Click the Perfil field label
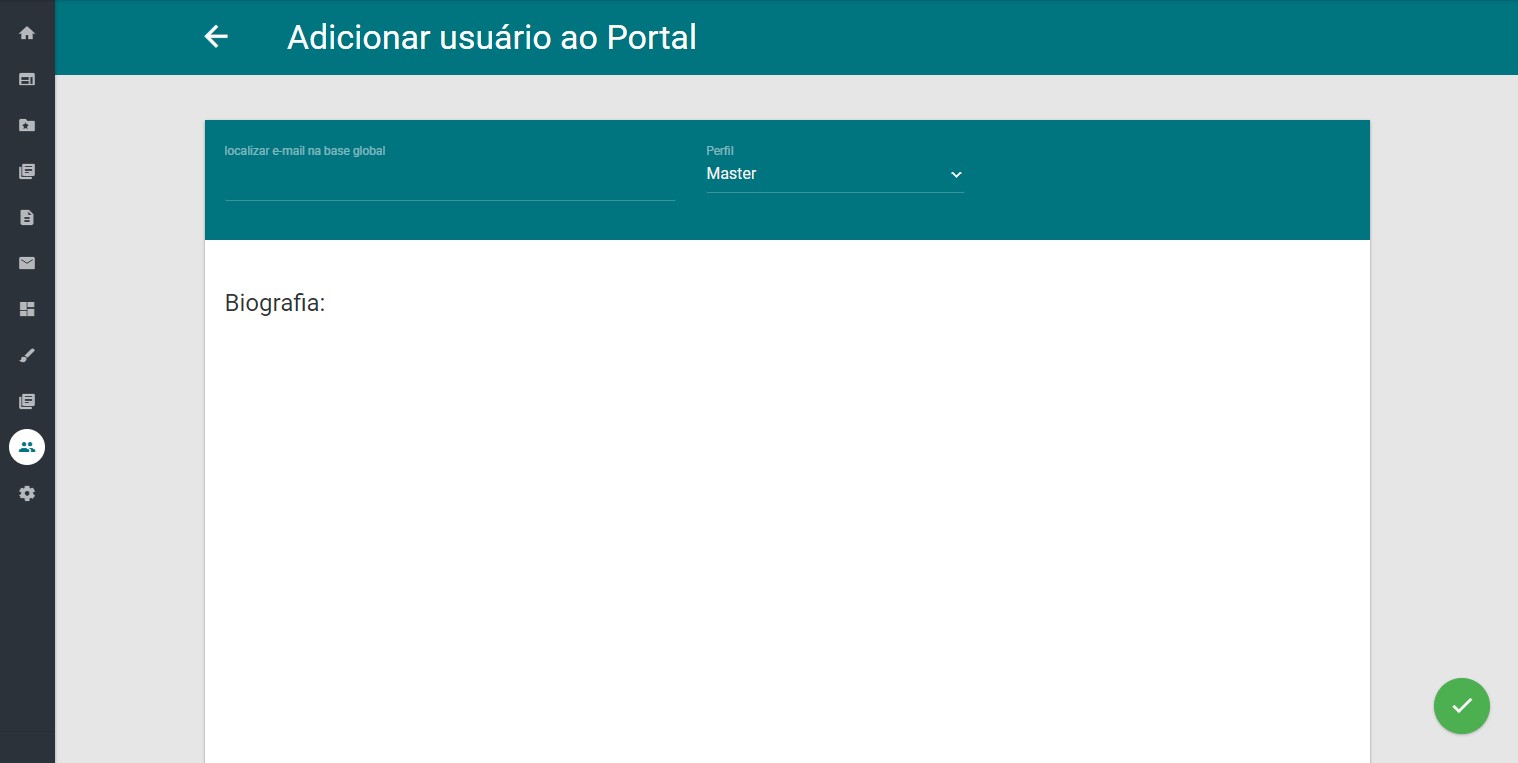The image size is (1518, 763). tap(720, 151)
